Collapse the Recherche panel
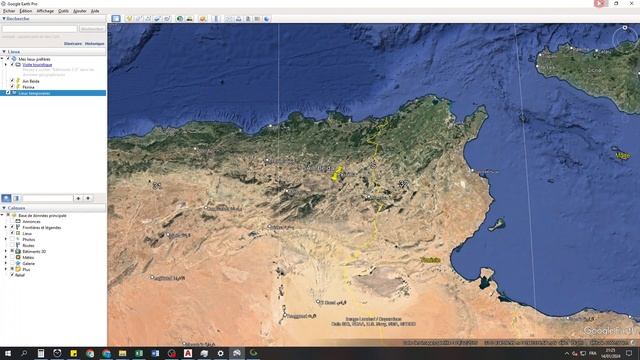Image resolution: width=640 pixels, height=360 pixels. 4,19
